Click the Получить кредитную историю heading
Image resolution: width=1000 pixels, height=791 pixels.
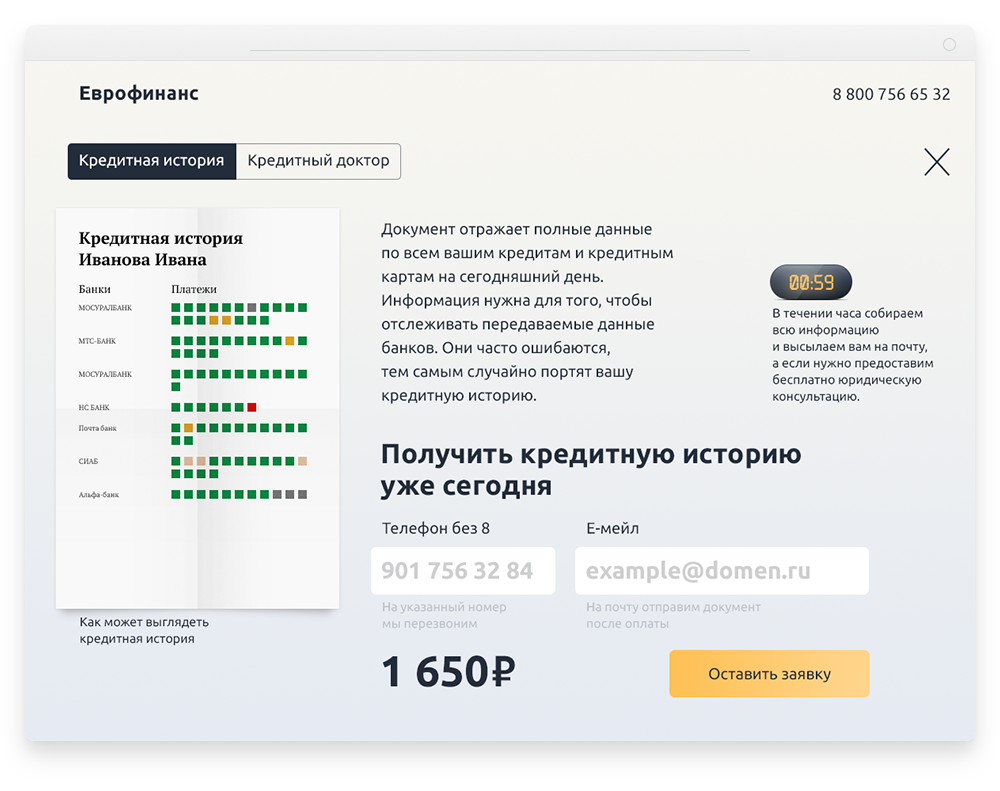(x=590, y=469)
